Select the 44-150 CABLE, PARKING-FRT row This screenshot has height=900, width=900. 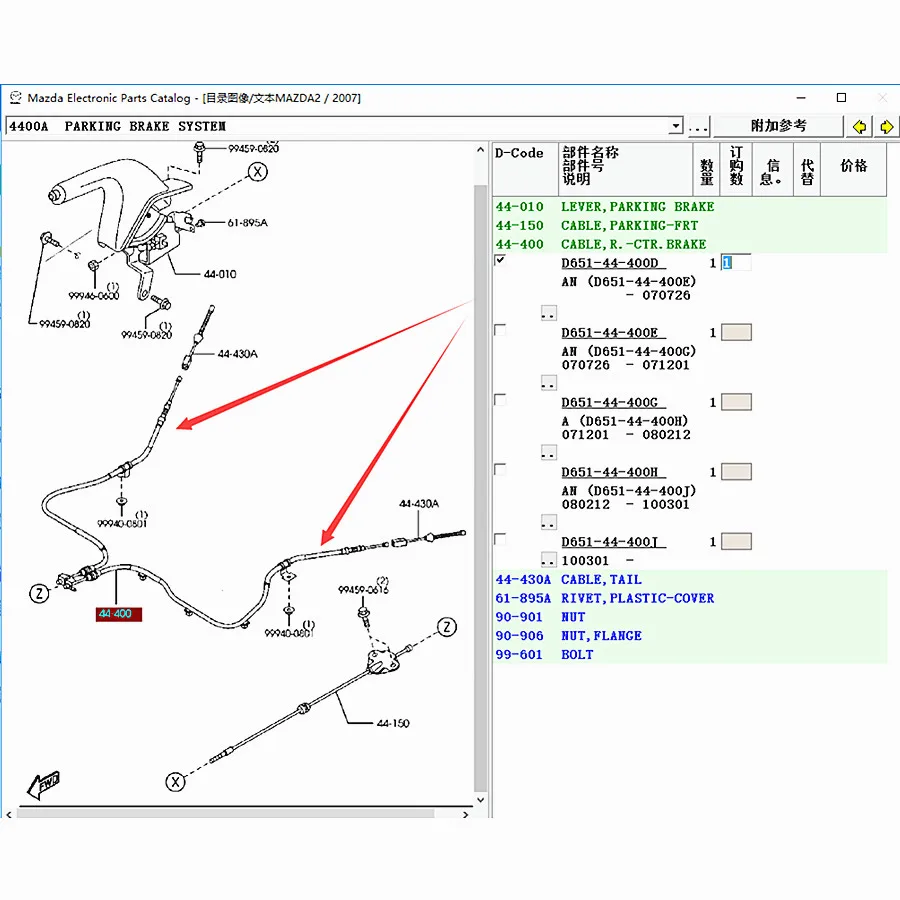pos(689,226)
